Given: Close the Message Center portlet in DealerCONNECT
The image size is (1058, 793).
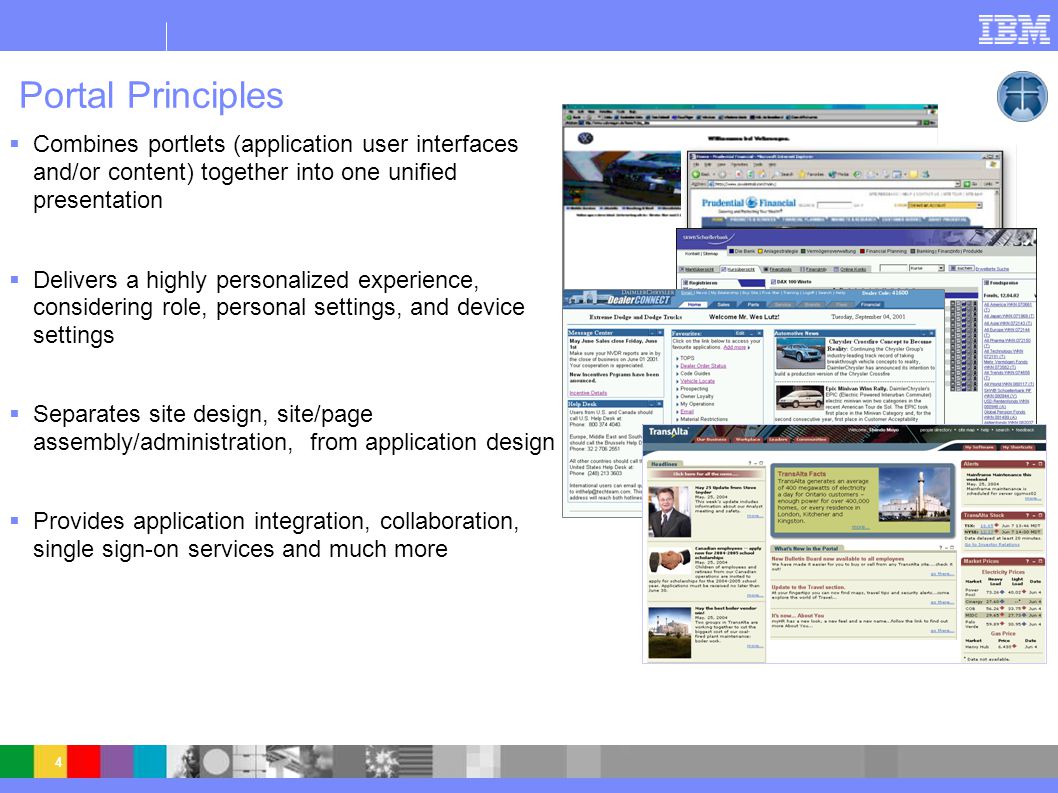Looking at the screenshot, I should click(x=660, y=333).
